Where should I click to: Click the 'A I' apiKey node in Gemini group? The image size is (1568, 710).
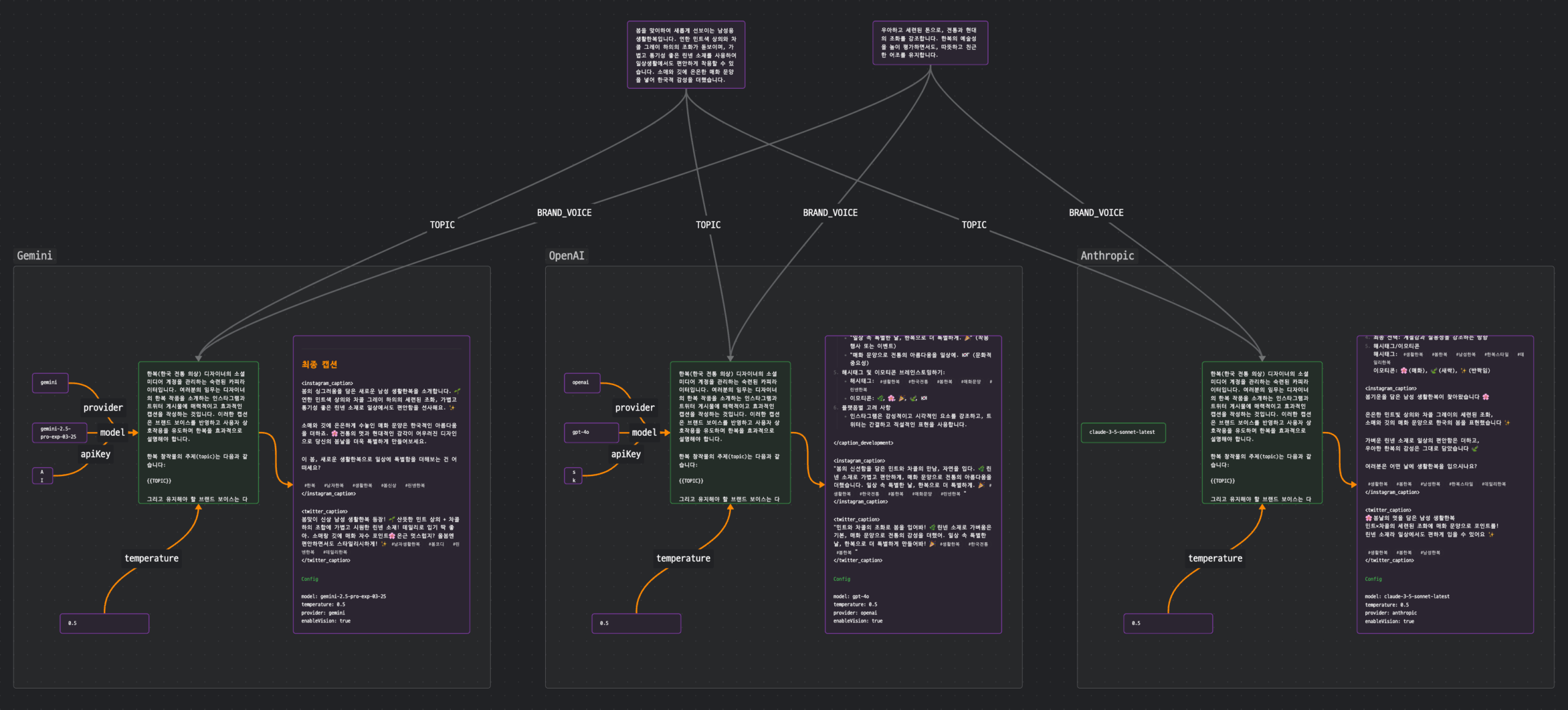42,476
